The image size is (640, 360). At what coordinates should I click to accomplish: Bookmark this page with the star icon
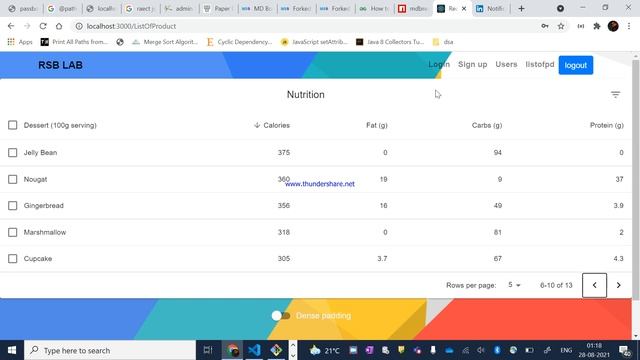point(561,26)
